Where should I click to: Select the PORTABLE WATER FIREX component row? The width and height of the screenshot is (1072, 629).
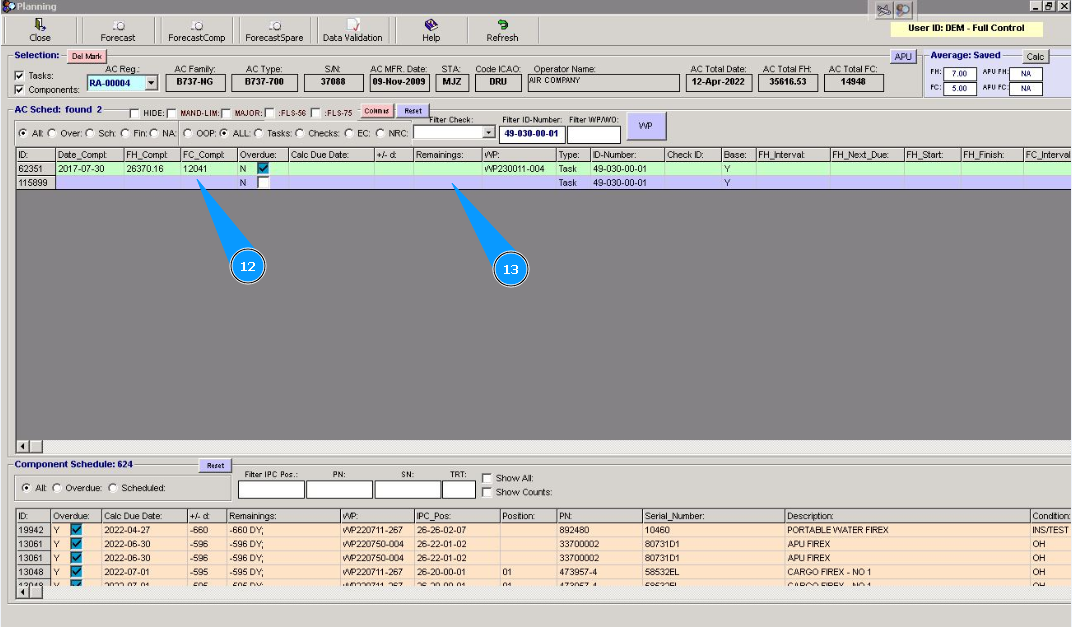[x=544, y=530]
